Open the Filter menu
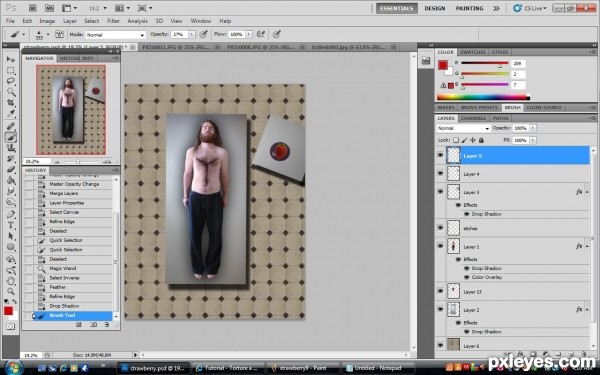This screenshot has height=375, width=600. (113, 21)
